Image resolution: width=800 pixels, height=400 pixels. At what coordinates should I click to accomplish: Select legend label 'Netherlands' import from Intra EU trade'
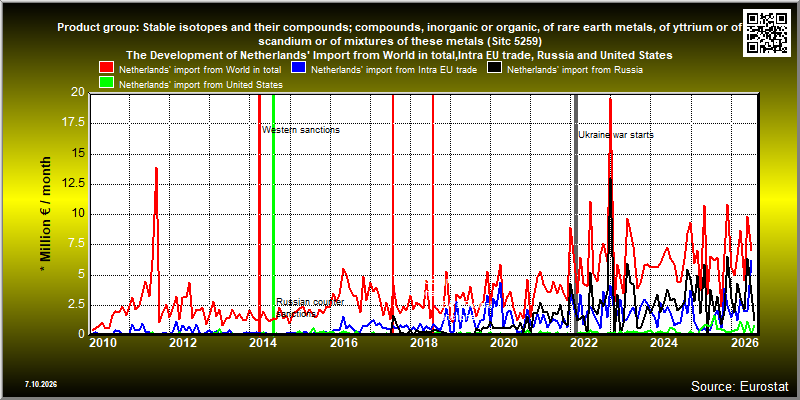pyautogui.click(x=394, y=70)
